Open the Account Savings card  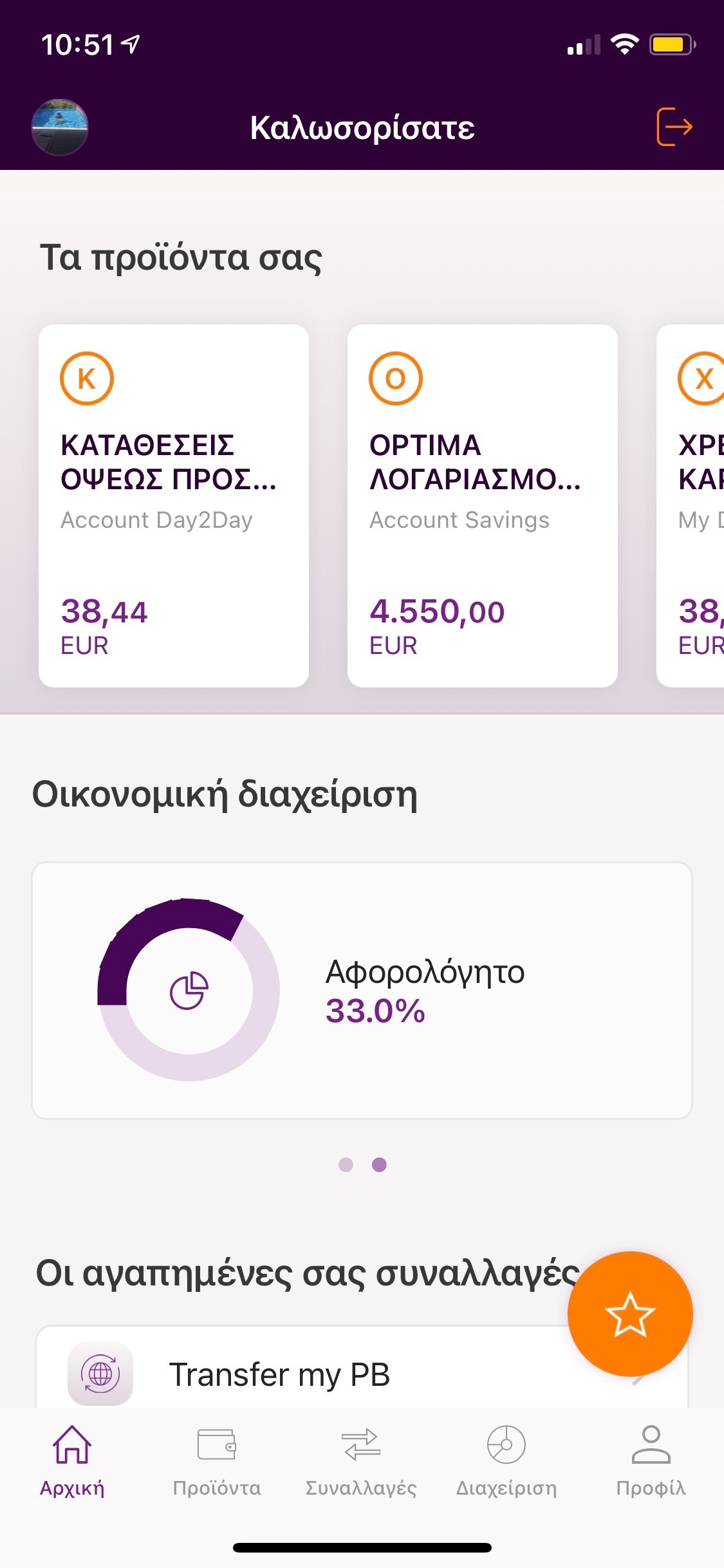tap(483, 505)
